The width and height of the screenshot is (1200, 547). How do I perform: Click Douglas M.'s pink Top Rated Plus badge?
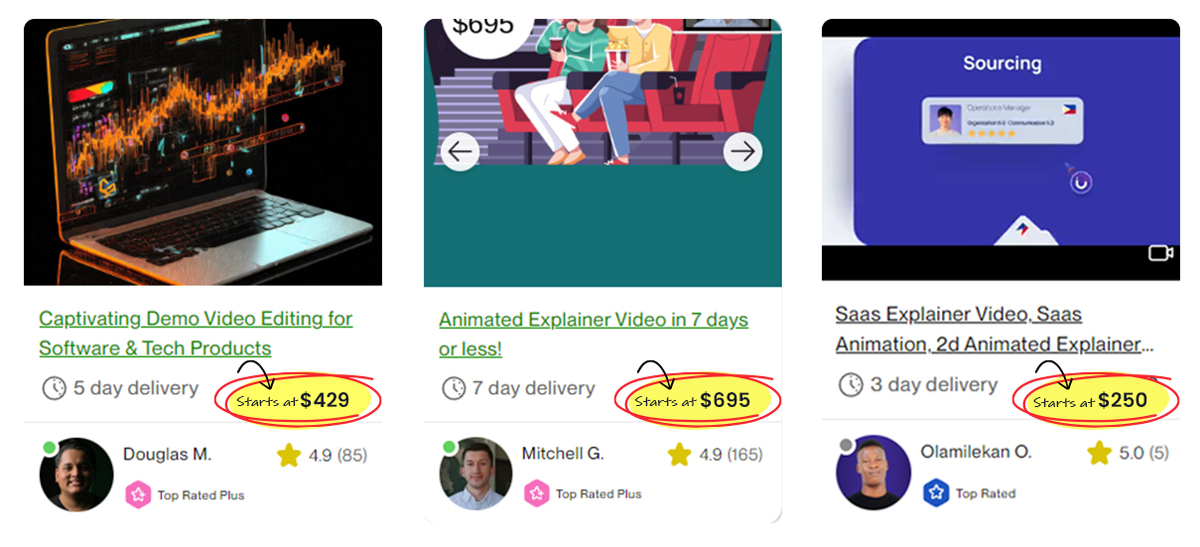point(138,494)
